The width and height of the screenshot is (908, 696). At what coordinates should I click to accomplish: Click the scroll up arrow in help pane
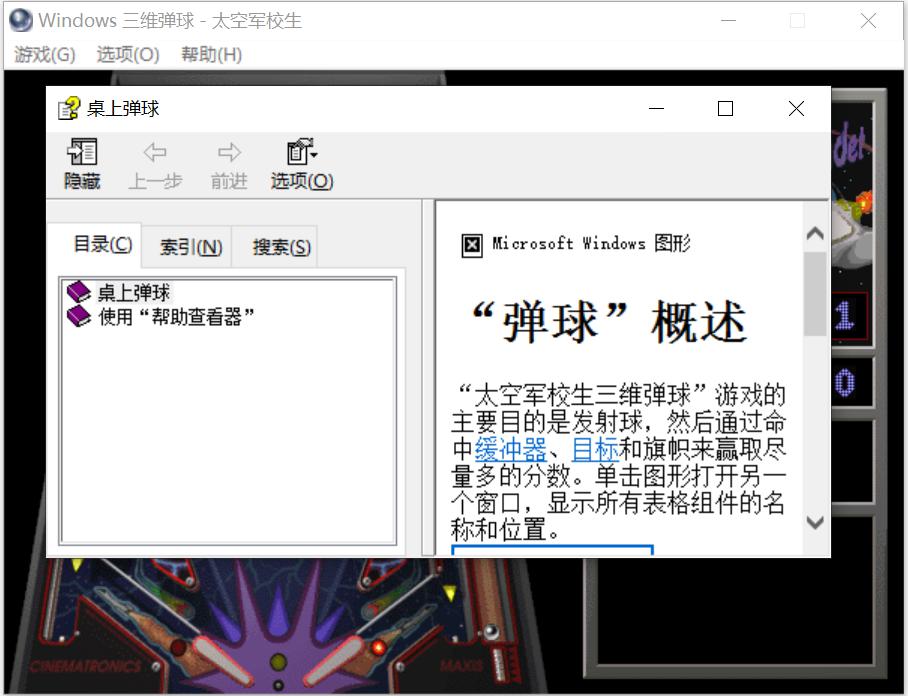coord(815,233)
